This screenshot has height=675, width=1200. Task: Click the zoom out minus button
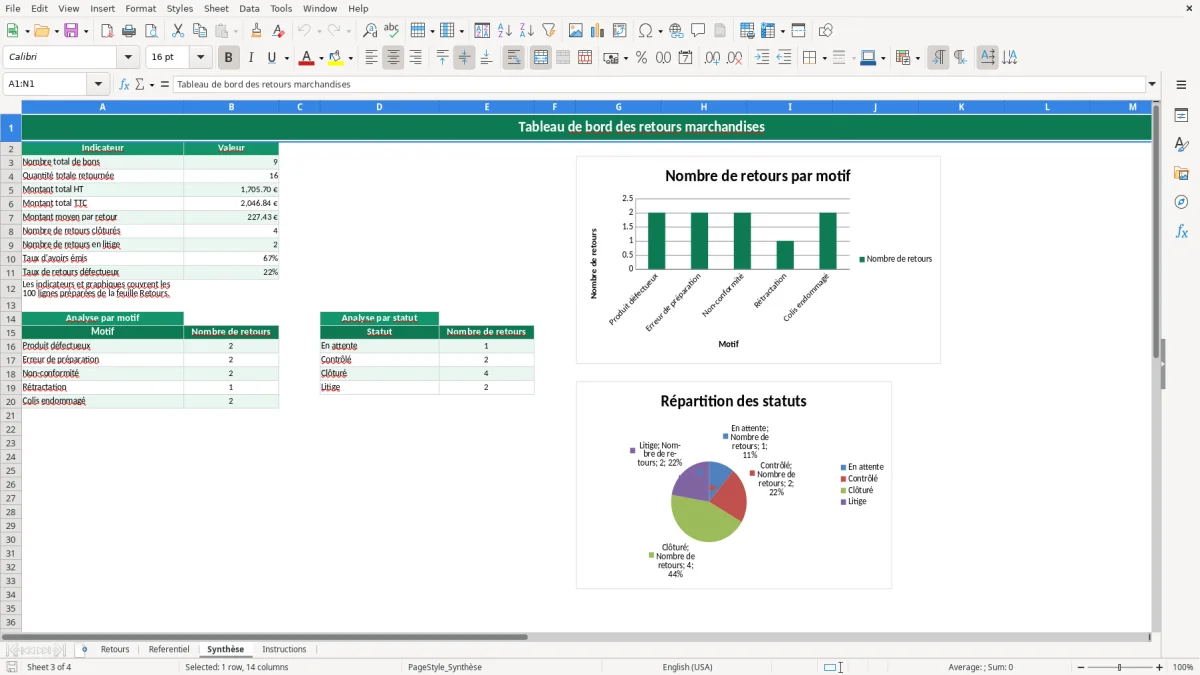tap(1080, 667)
